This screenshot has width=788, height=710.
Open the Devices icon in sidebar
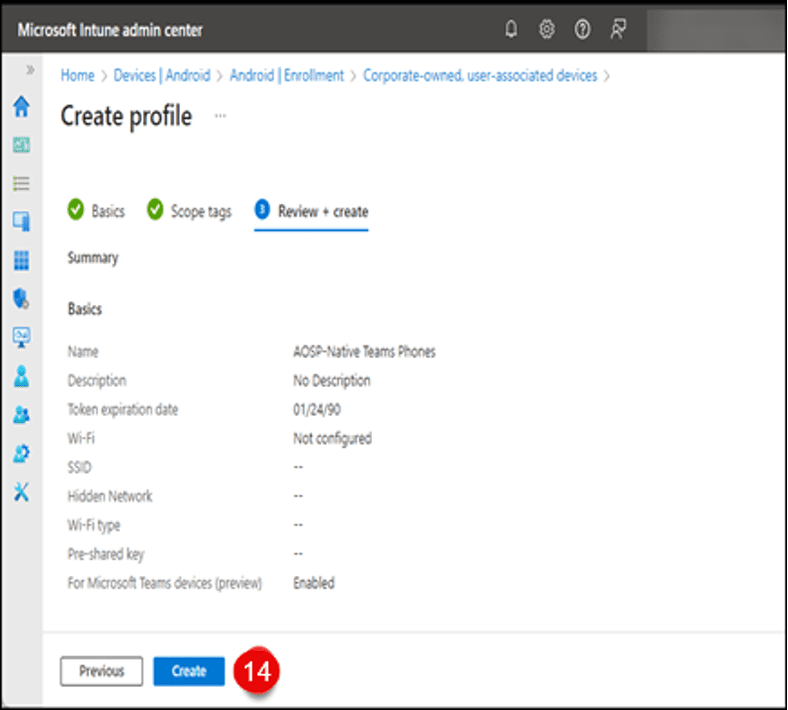click(21, 222)
